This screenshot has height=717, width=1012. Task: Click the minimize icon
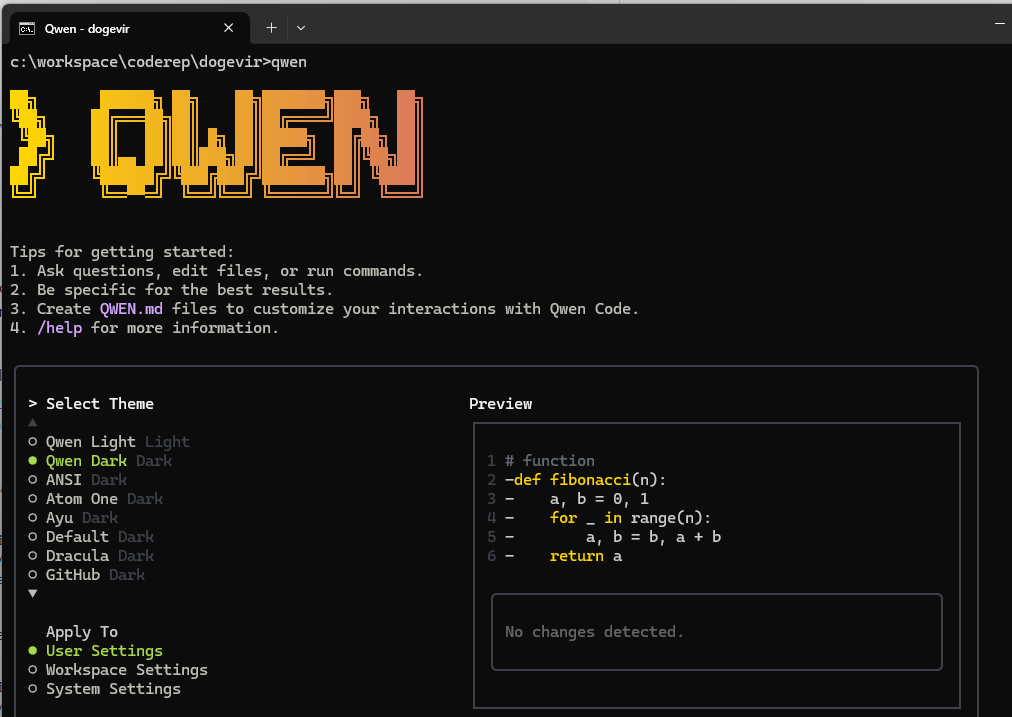pyautogui.click(x=999, y=22)
